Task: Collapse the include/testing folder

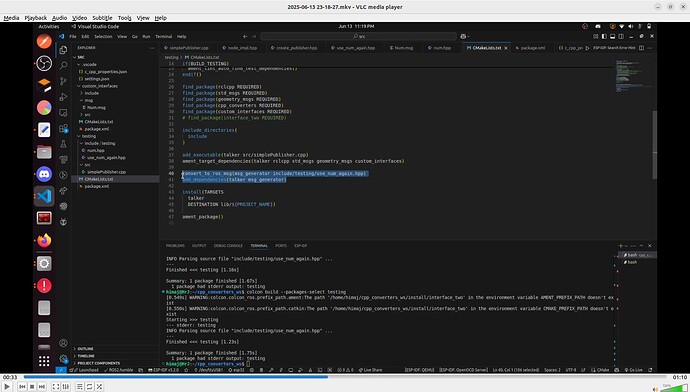Action: tap(99, 143)
